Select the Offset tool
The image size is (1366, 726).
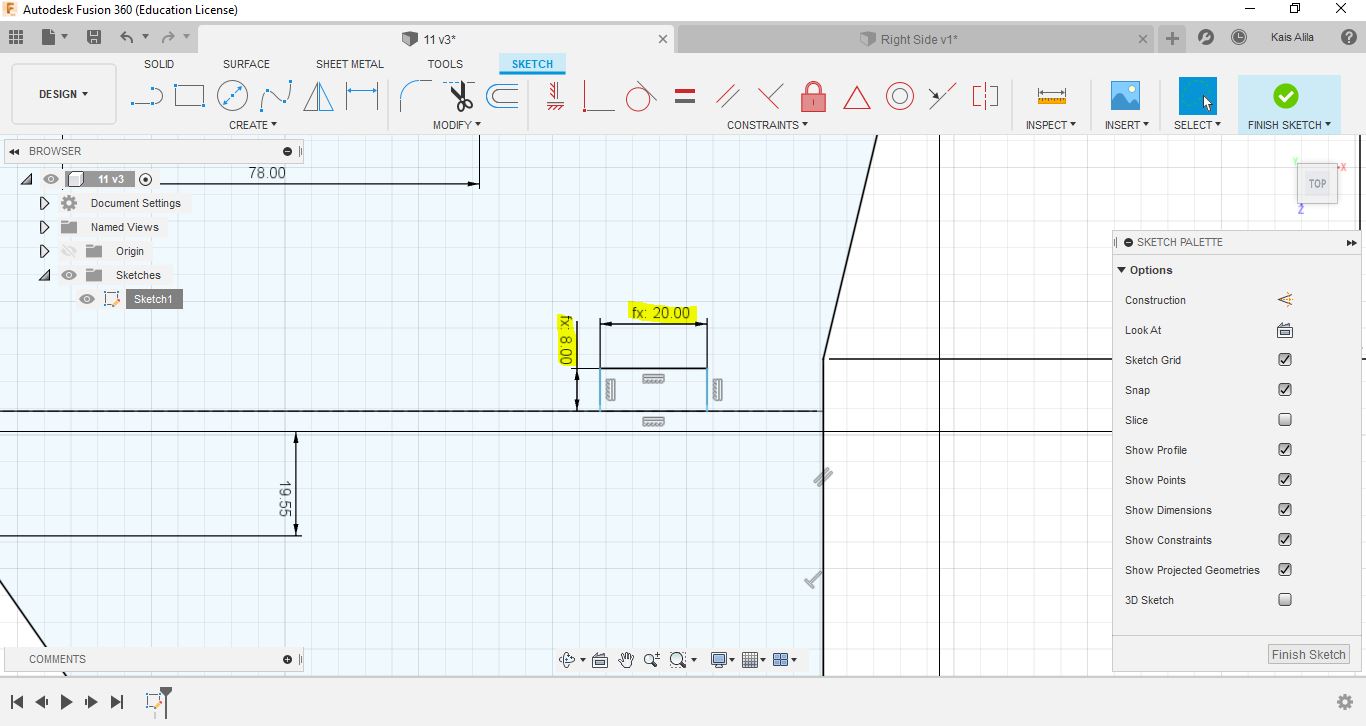point(502,96)
